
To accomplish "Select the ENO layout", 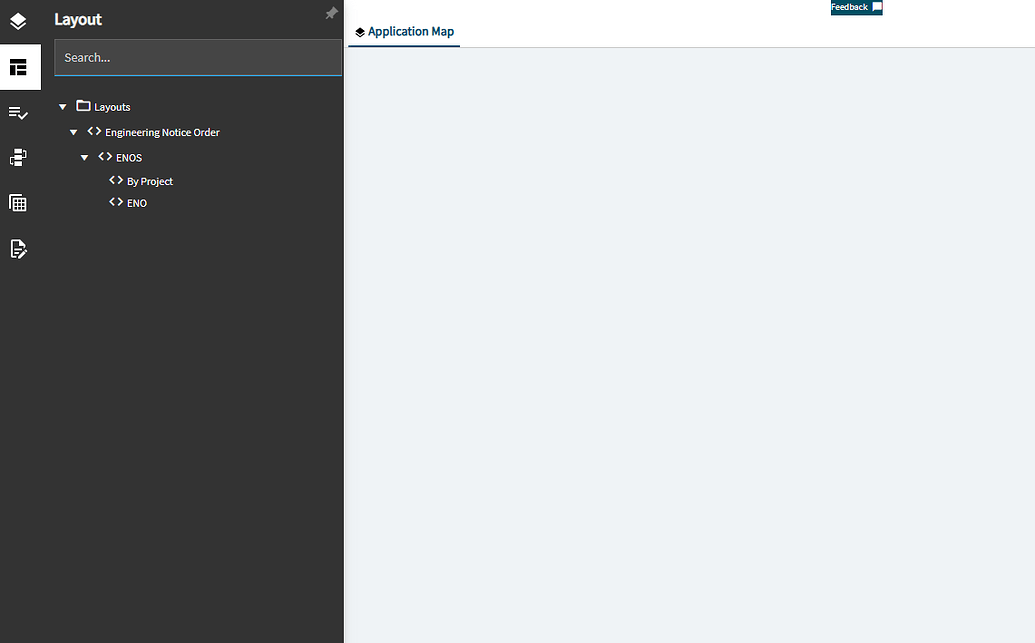I will click(136, 202).
